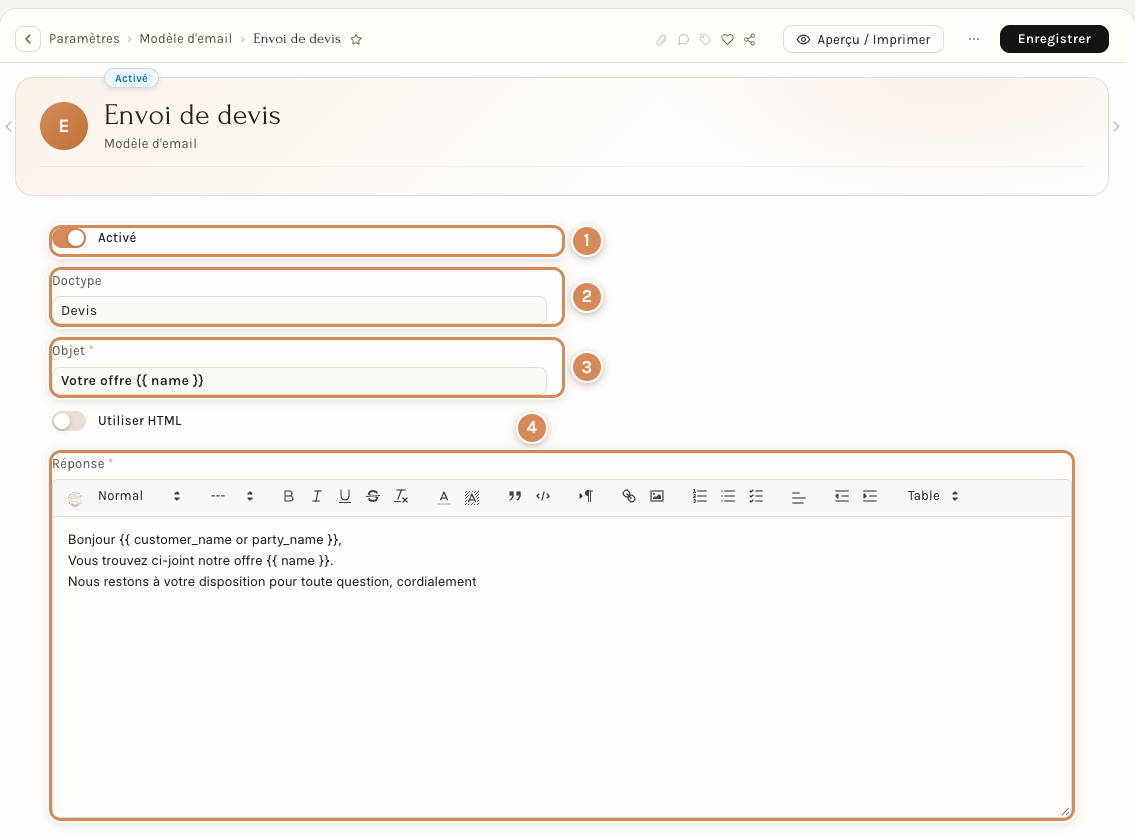Viewport: 1135px width, 835px height.
Task: Click the Envoi de devis page title
Action: click(192, 116)
